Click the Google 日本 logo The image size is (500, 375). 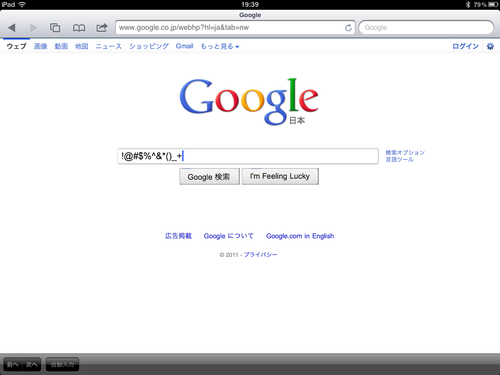(249, 102)
